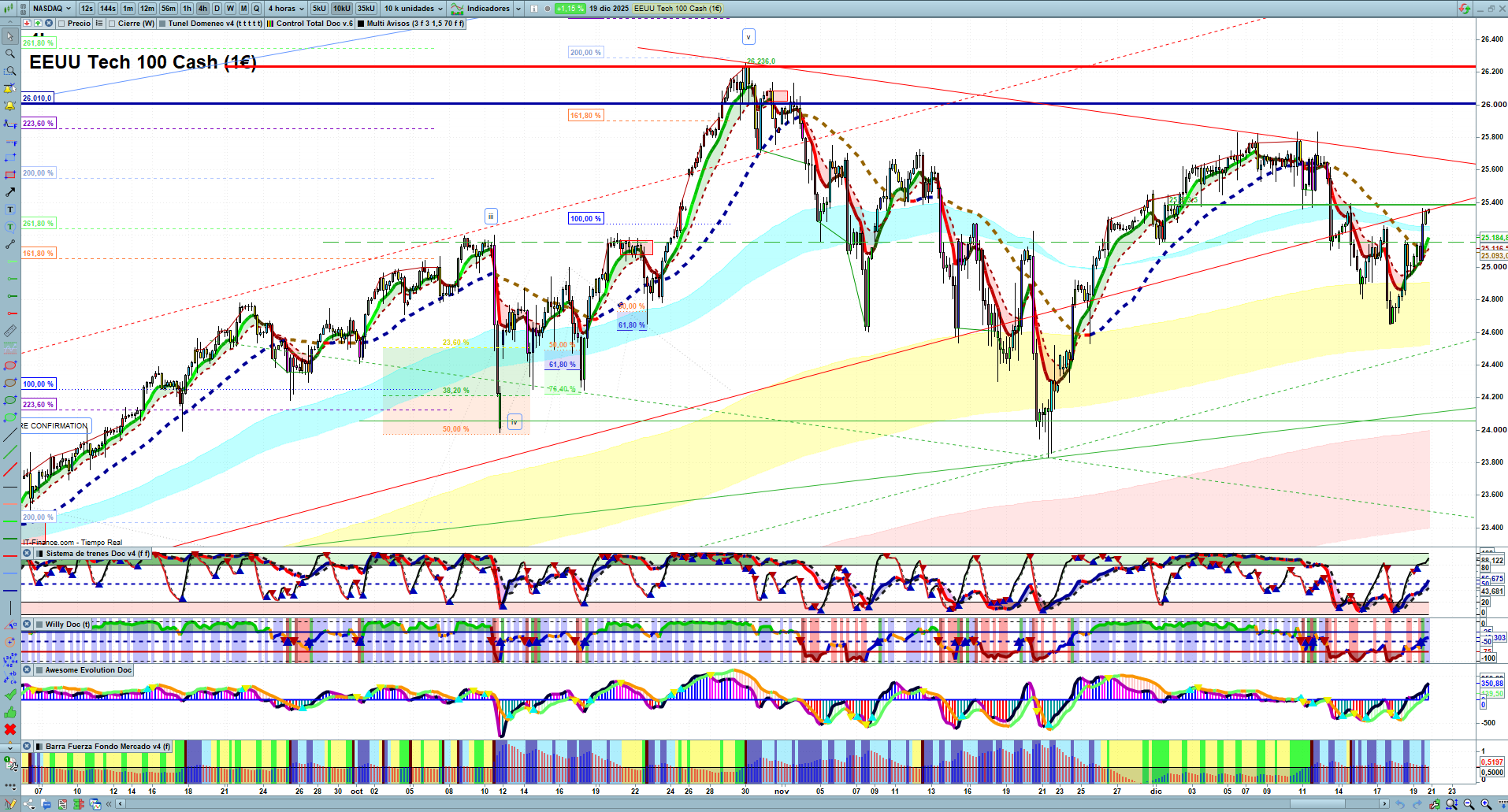Zoom out with bottom-right magnifier minus

pyautogui.click(x=1469, y=804)
